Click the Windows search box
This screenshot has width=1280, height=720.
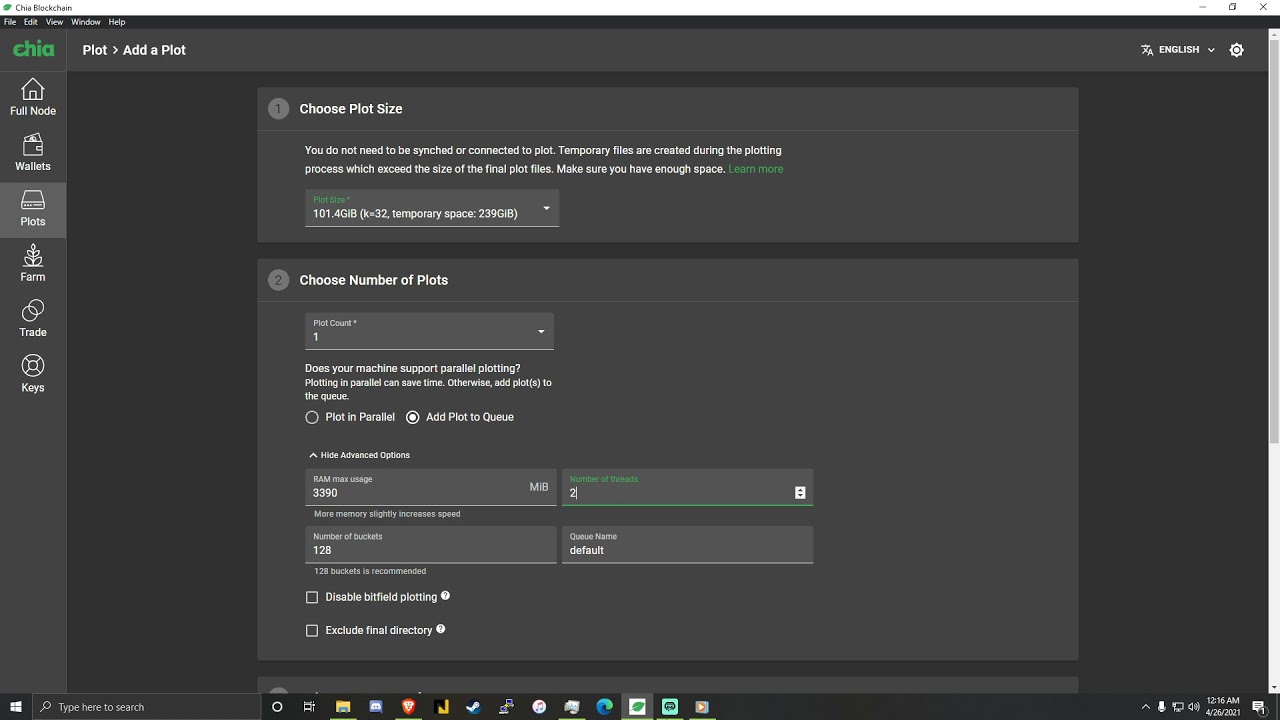click(146, 707)
